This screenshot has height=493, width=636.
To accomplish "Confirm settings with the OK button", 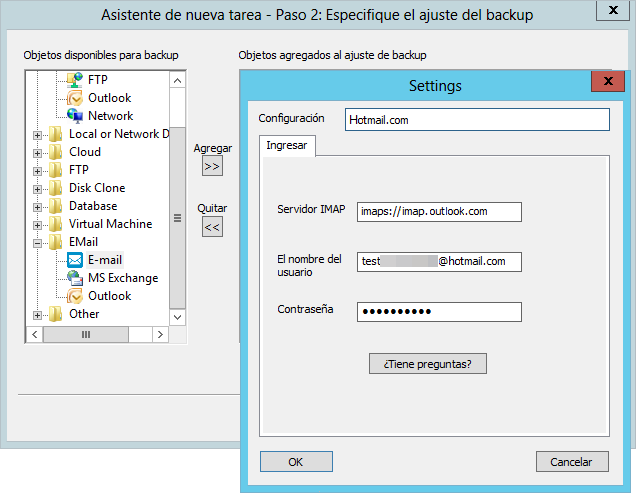I will tap(296, 461).
